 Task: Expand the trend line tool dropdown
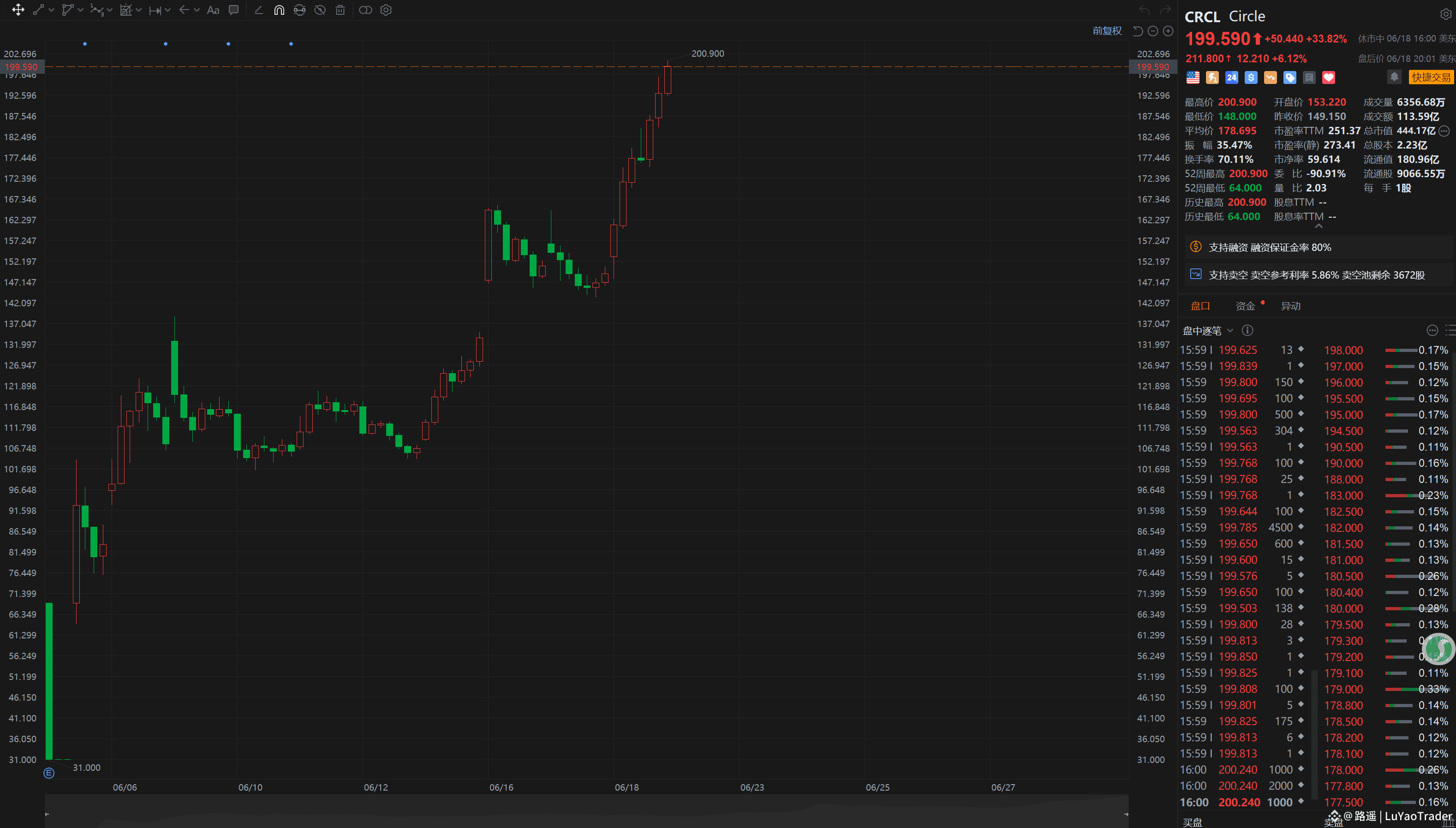pos(51,10)
